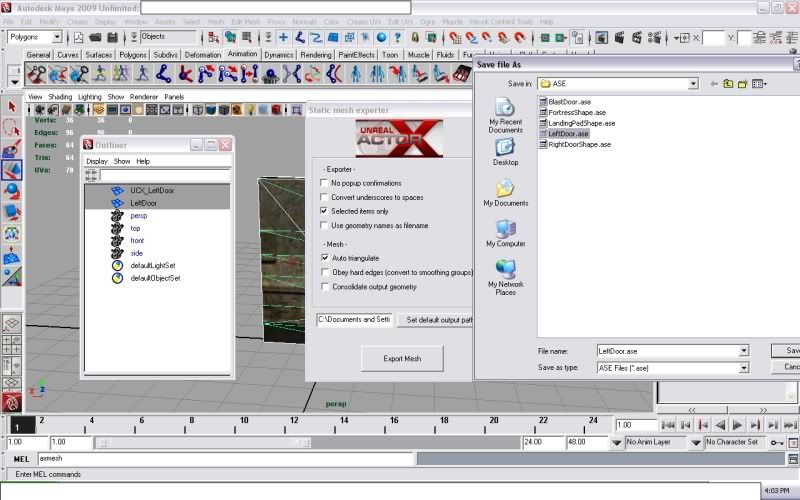Expand the Save in folder dropdown

tap(692, 84)
